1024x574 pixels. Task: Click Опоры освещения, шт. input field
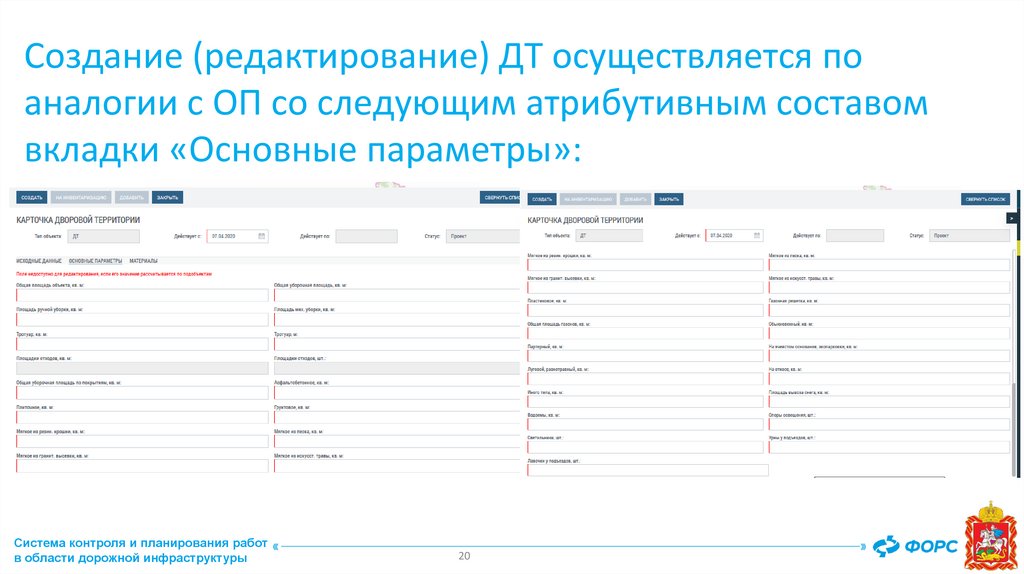[889, 424]
